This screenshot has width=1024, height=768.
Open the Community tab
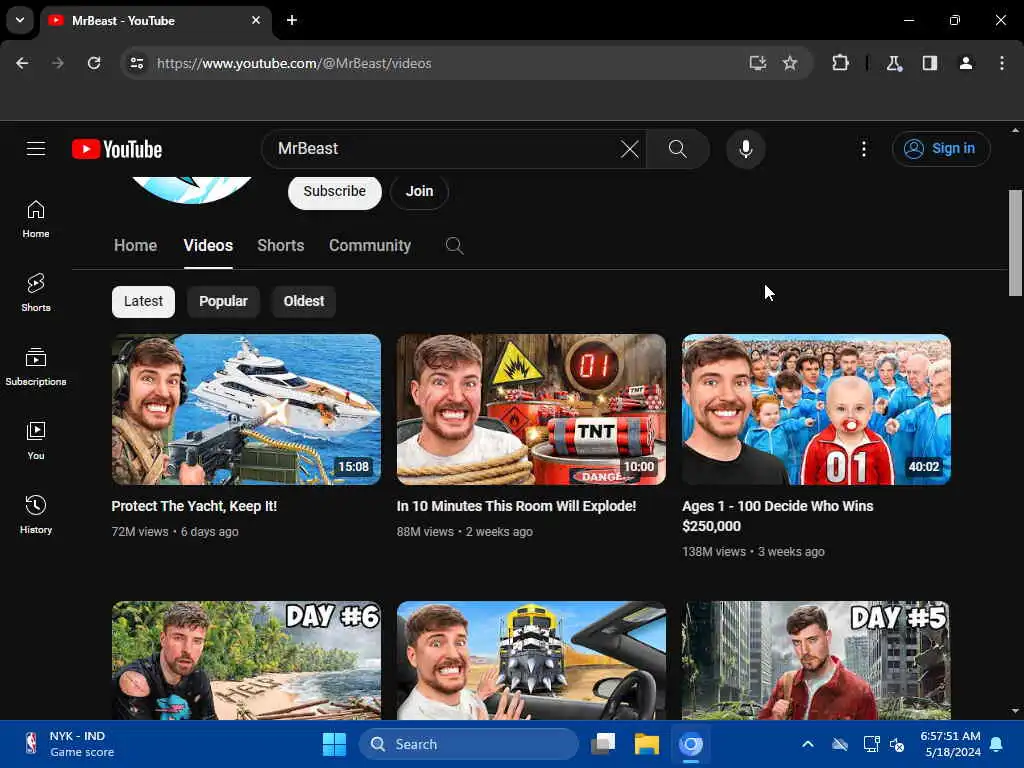point(370,246)
